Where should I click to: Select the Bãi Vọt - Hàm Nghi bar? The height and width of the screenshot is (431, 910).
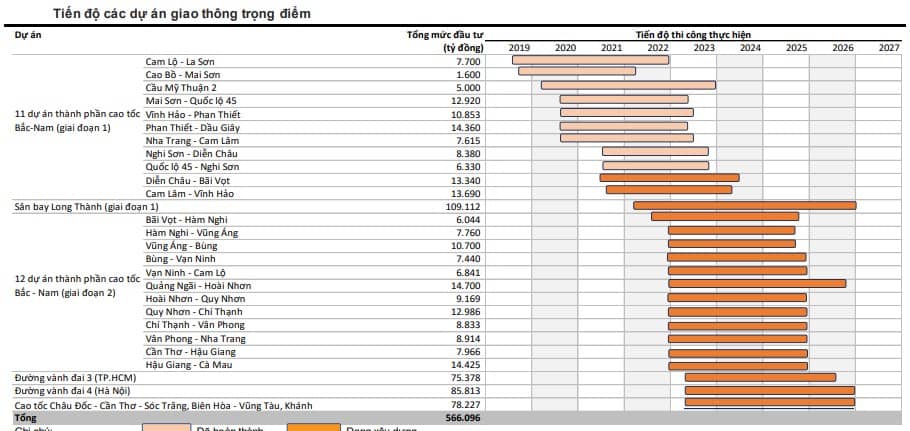point(725,216)
